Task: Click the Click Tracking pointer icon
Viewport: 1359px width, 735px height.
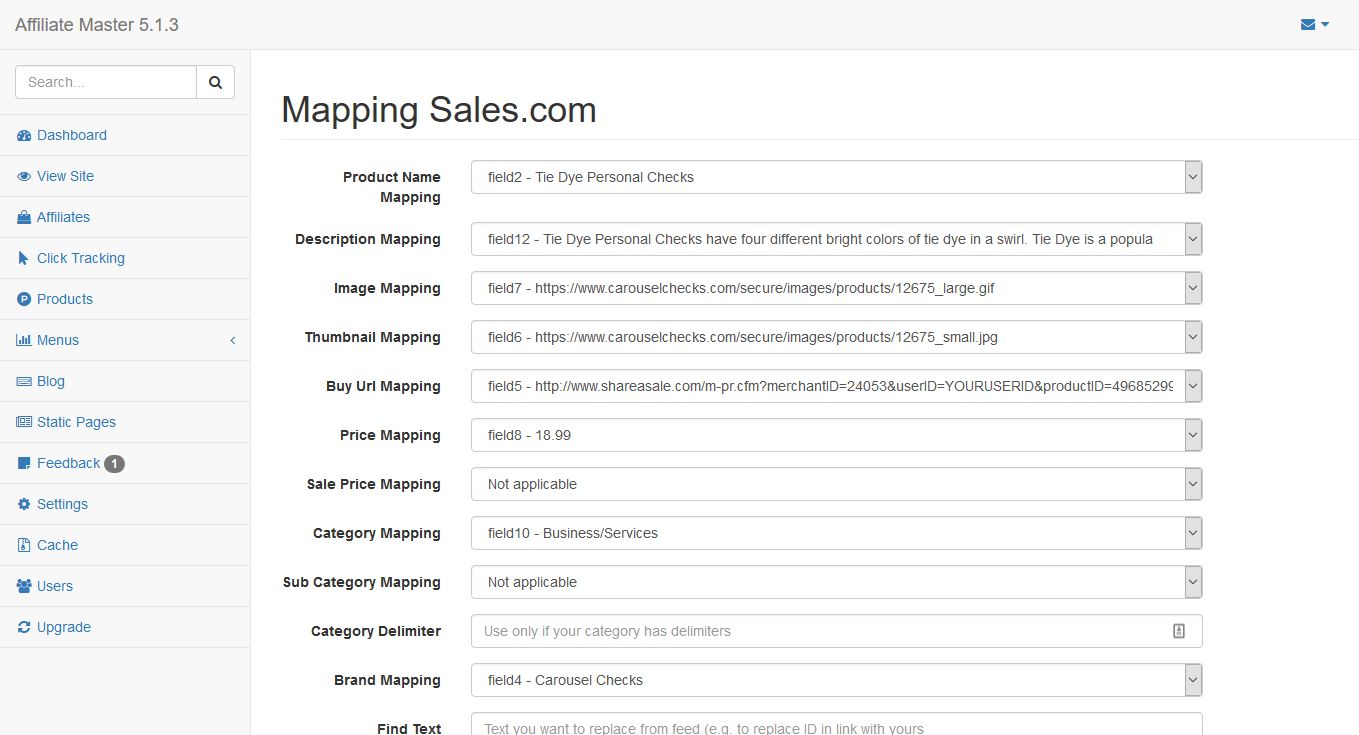Action: [x=24, y=258]
